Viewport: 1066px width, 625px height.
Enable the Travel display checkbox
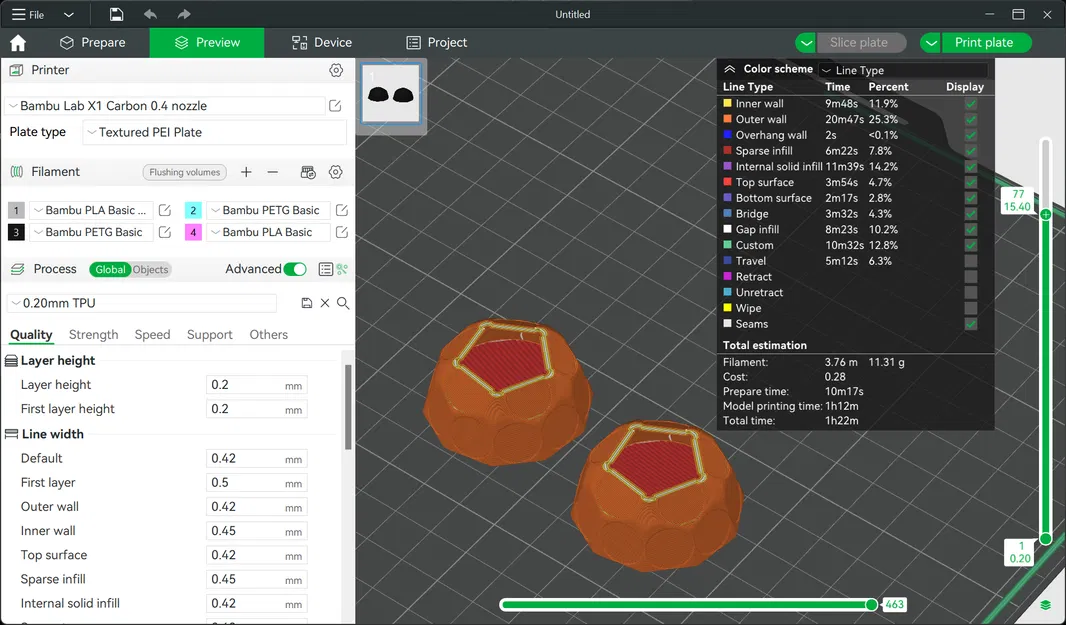[969, 261]
